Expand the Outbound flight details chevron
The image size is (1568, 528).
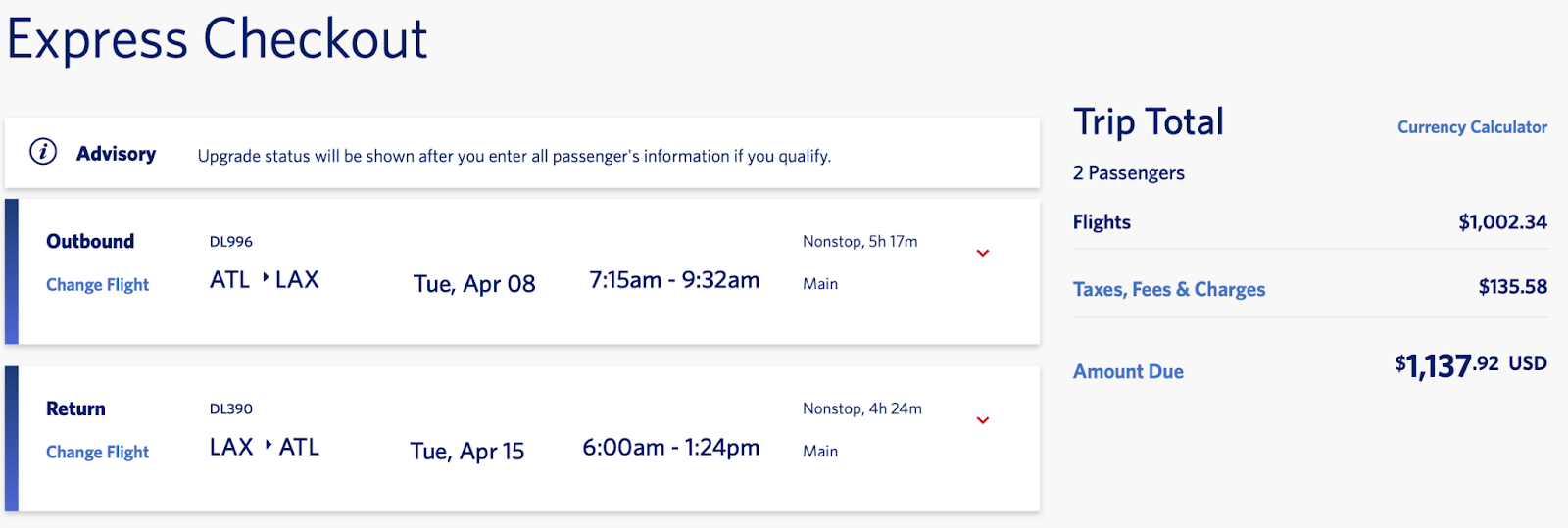pyautogui.click(x=983, y=254)
